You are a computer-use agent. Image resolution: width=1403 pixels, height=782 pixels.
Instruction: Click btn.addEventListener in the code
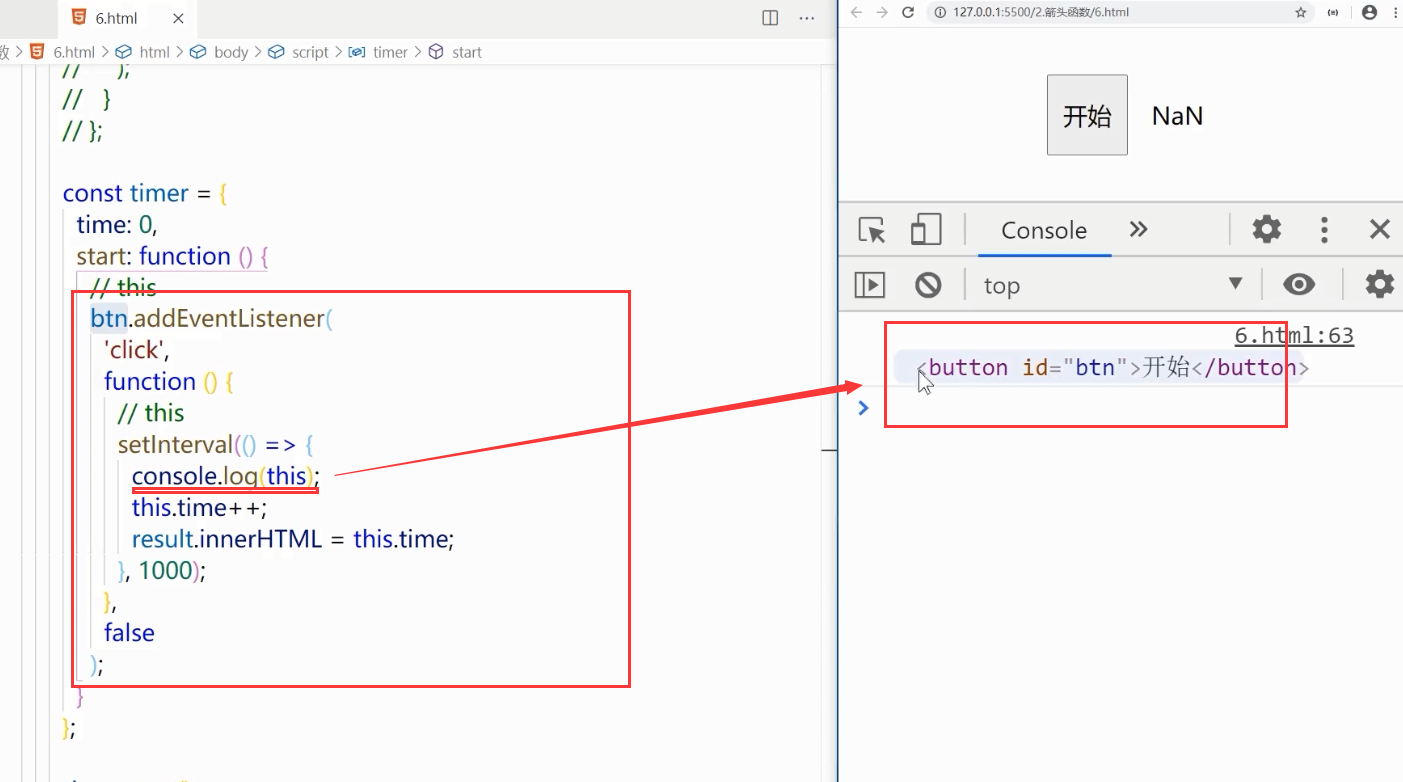click(211, 319)
